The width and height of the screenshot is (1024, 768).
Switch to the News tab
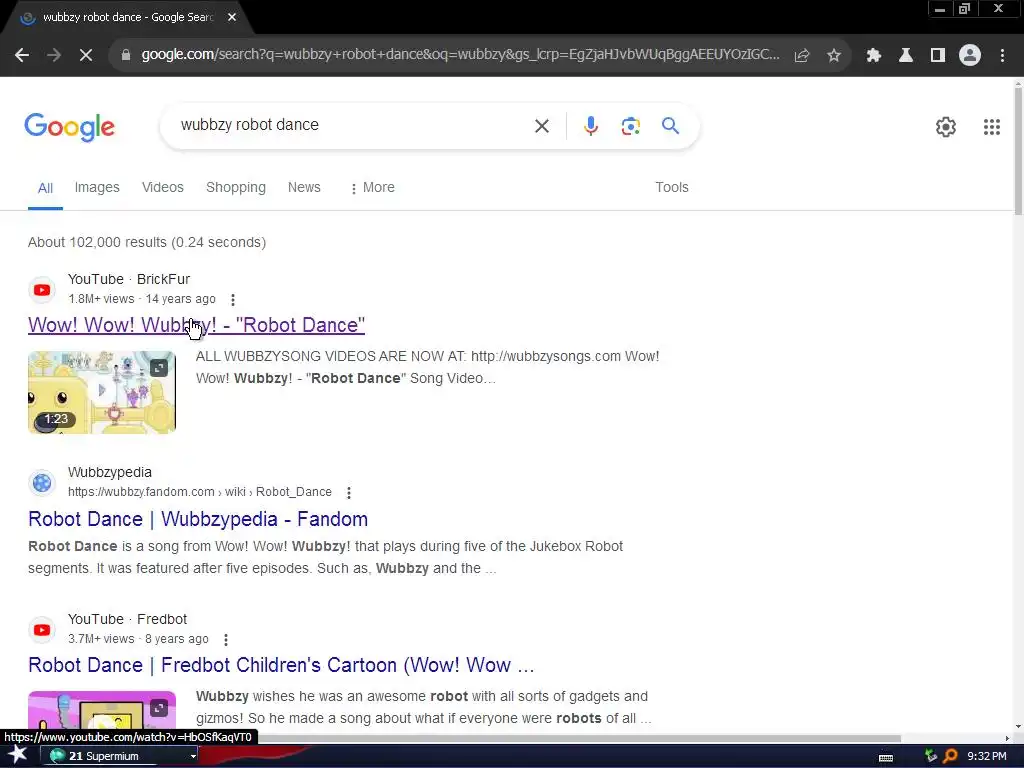[x=304, y=187]
